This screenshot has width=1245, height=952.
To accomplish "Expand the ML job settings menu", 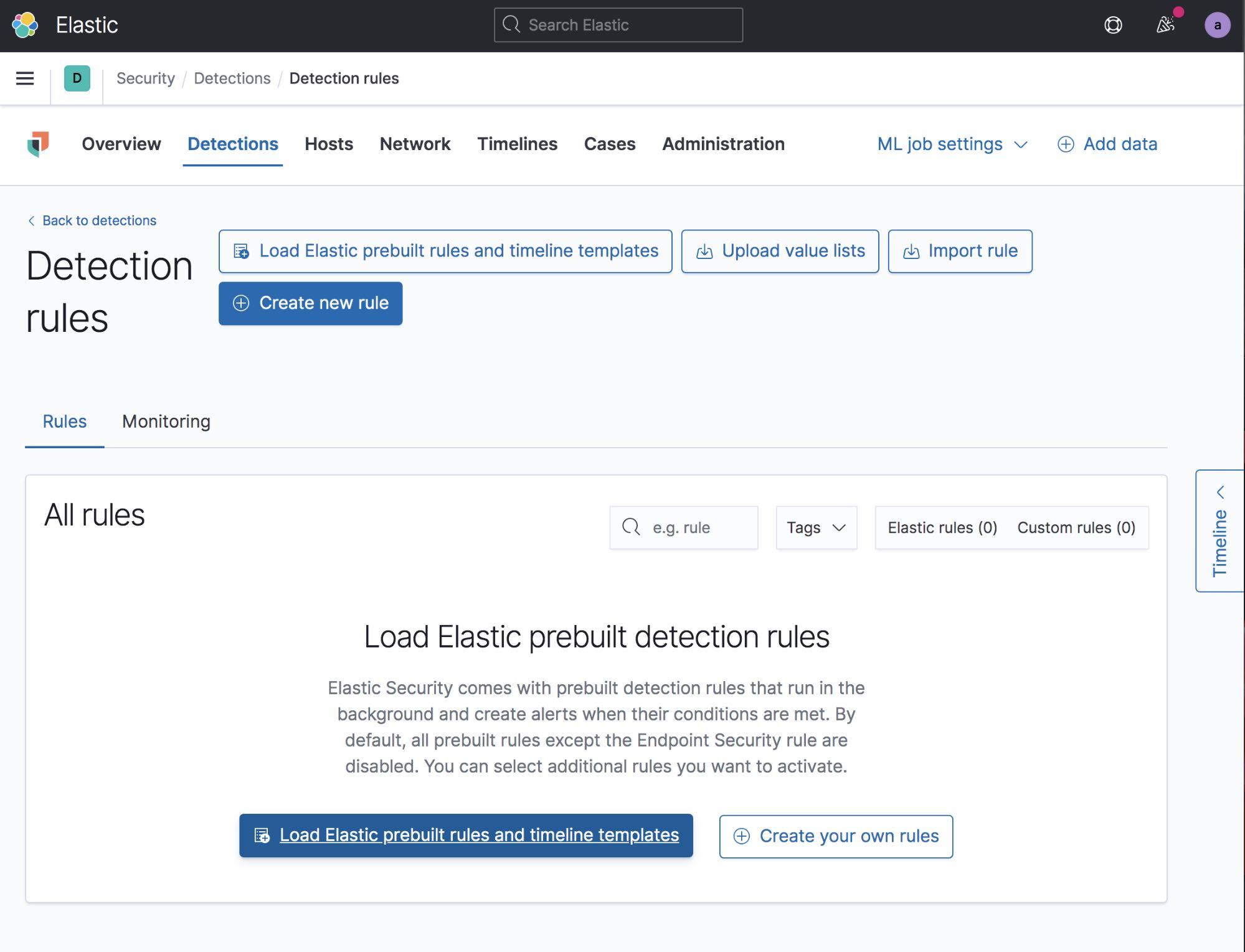I will pyautogui.click(x=950, y=144).
